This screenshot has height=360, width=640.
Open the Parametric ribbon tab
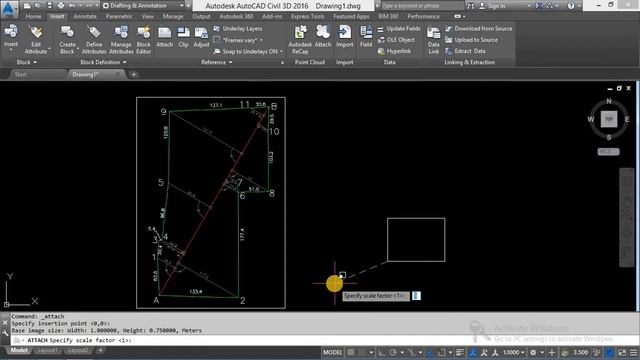point(119,16)
